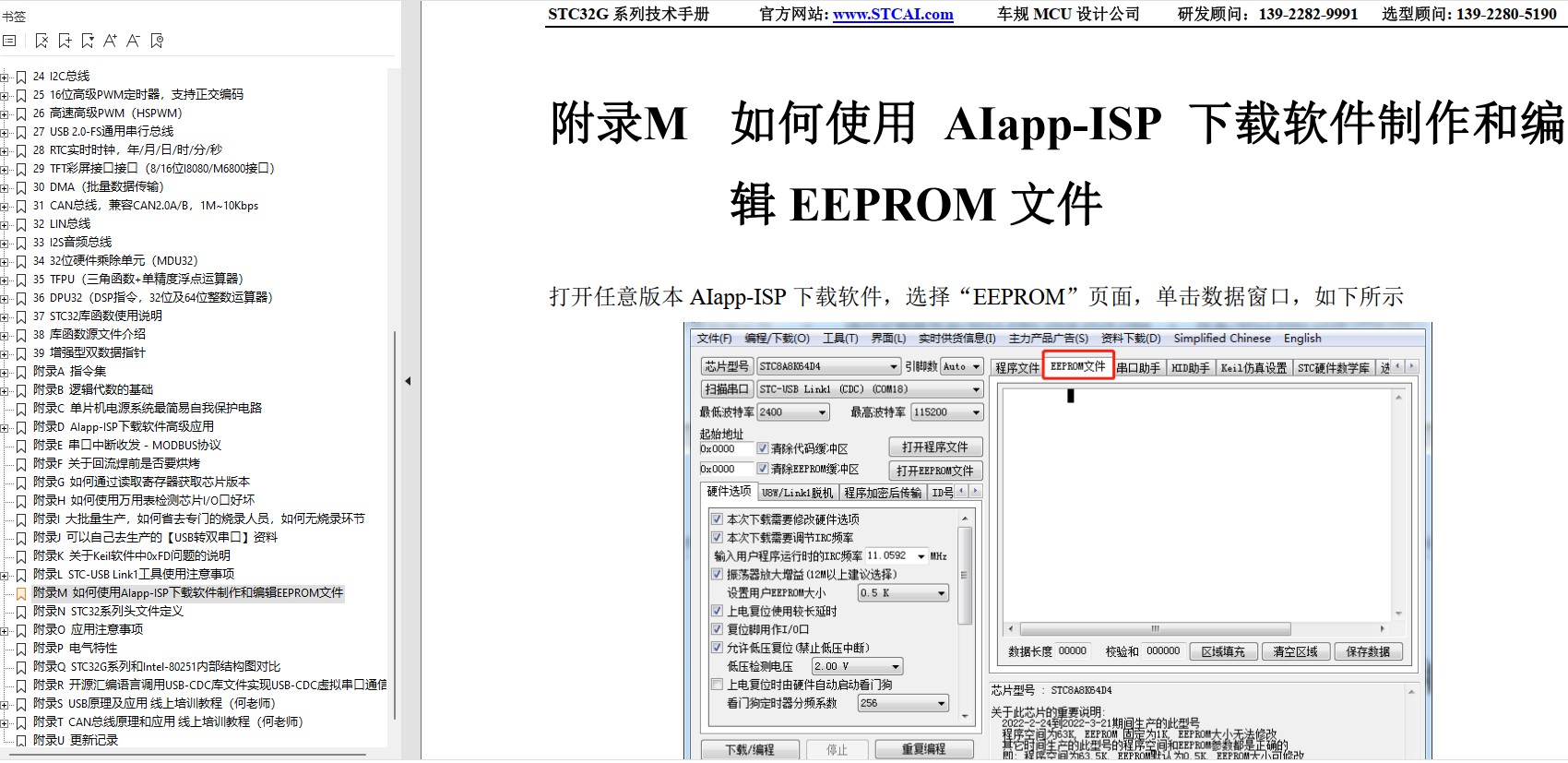Click the 下载/编程 button
Viewport: 1568px width, 763px height.
pyautogui.click(x=750, y=749)
